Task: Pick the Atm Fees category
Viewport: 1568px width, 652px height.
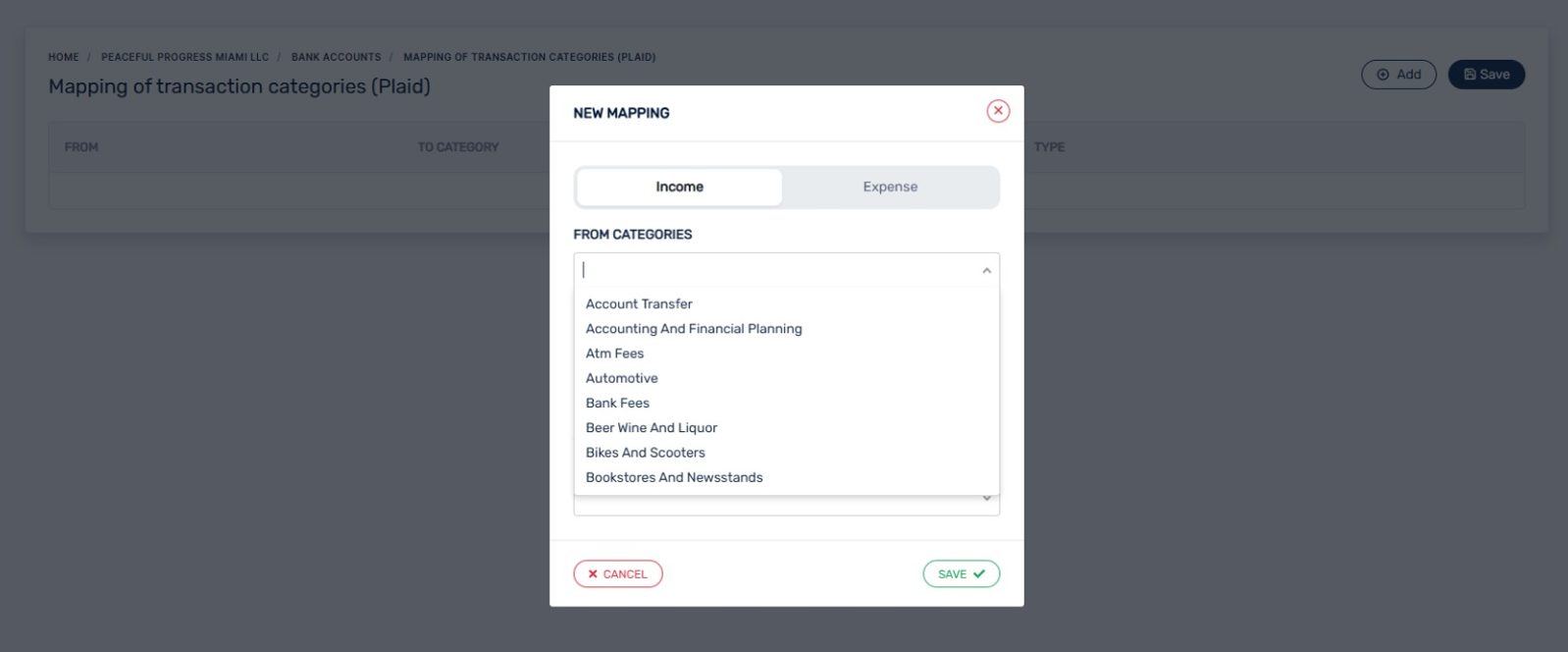Action: tap(615, 353)
